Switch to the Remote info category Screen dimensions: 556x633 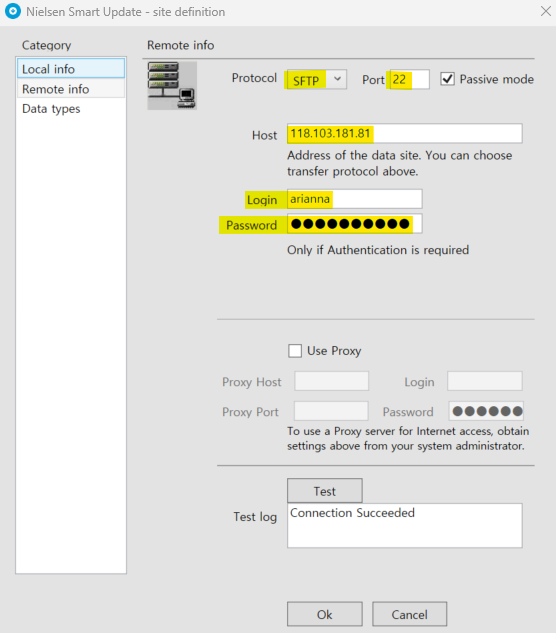tap(71, 89)
